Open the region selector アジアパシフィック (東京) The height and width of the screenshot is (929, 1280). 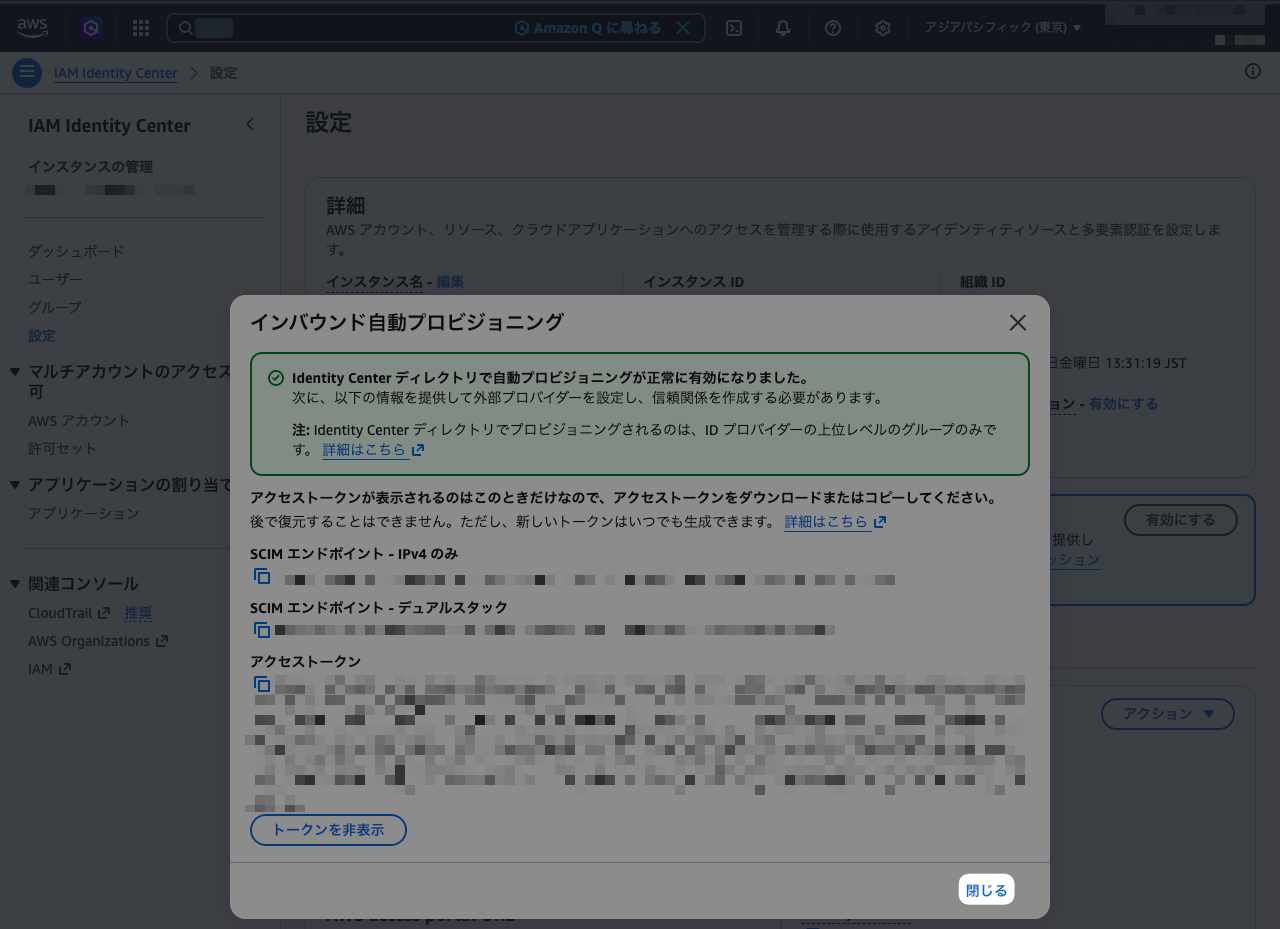(x=1003, y=28)
